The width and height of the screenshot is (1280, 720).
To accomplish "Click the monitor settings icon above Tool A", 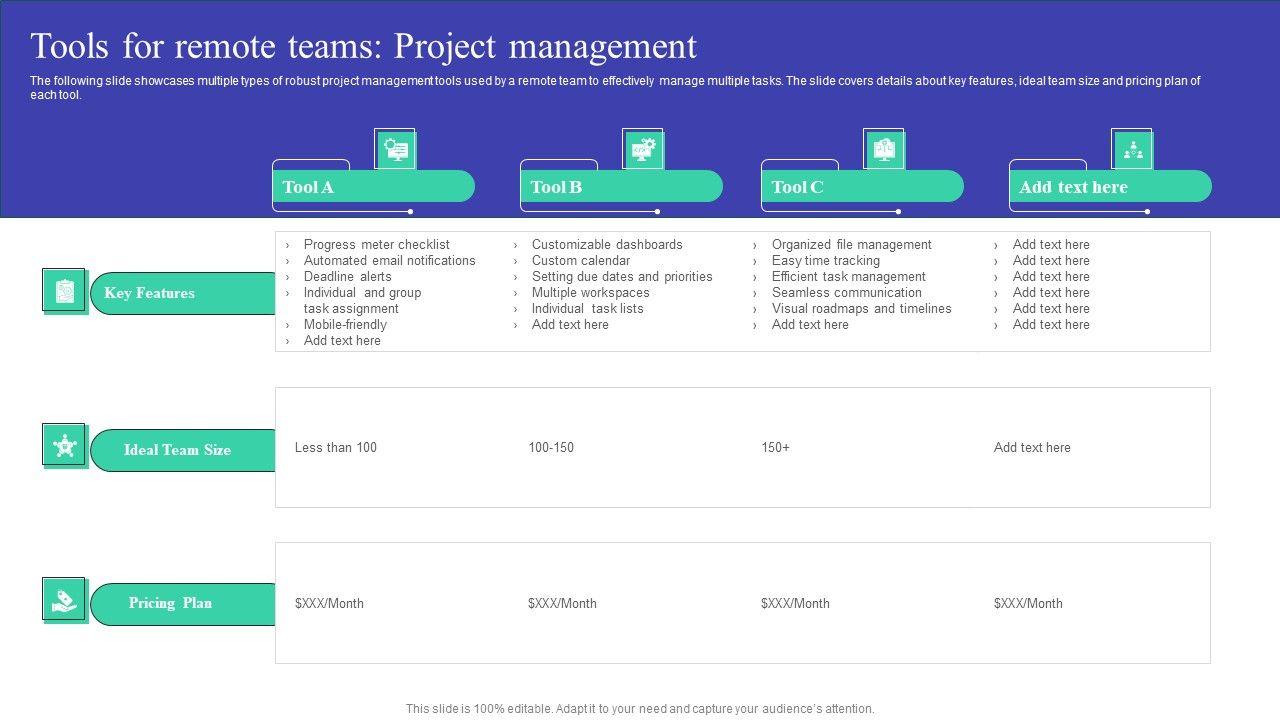I will (x=396, y=150).
